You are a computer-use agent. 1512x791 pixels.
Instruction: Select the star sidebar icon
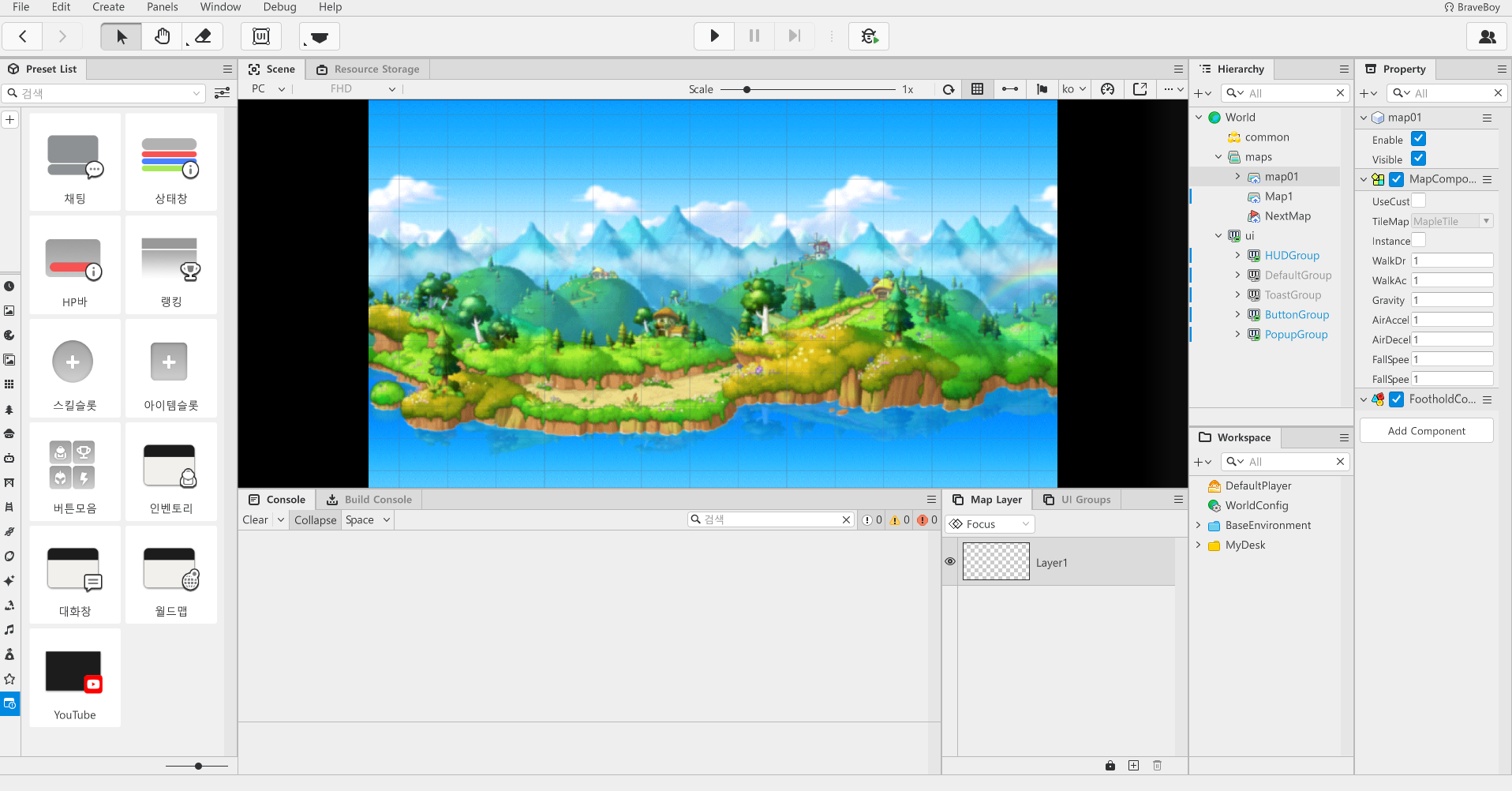tap(9, 679)
